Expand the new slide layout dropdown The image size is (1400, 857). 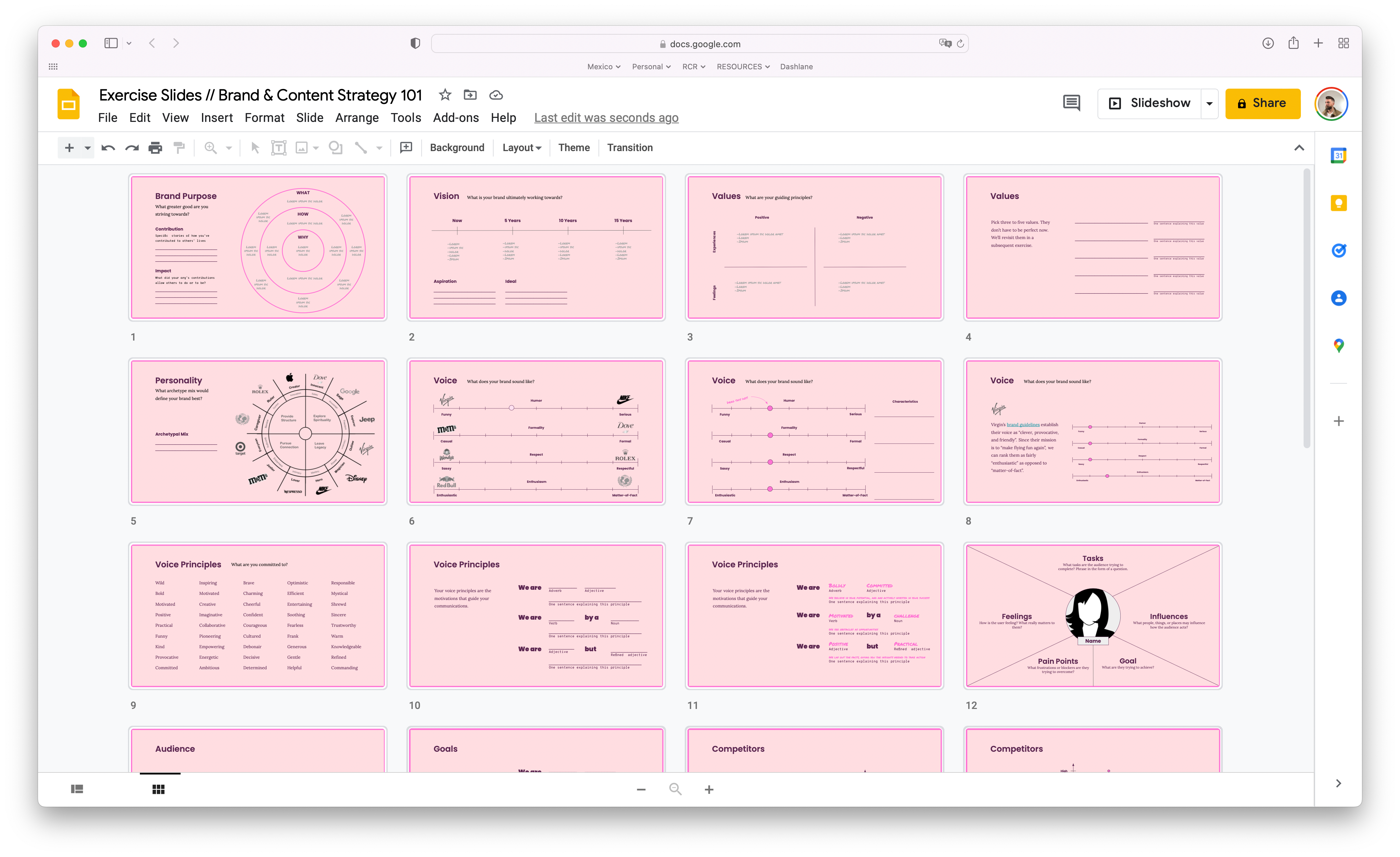(x=88, y=148)
